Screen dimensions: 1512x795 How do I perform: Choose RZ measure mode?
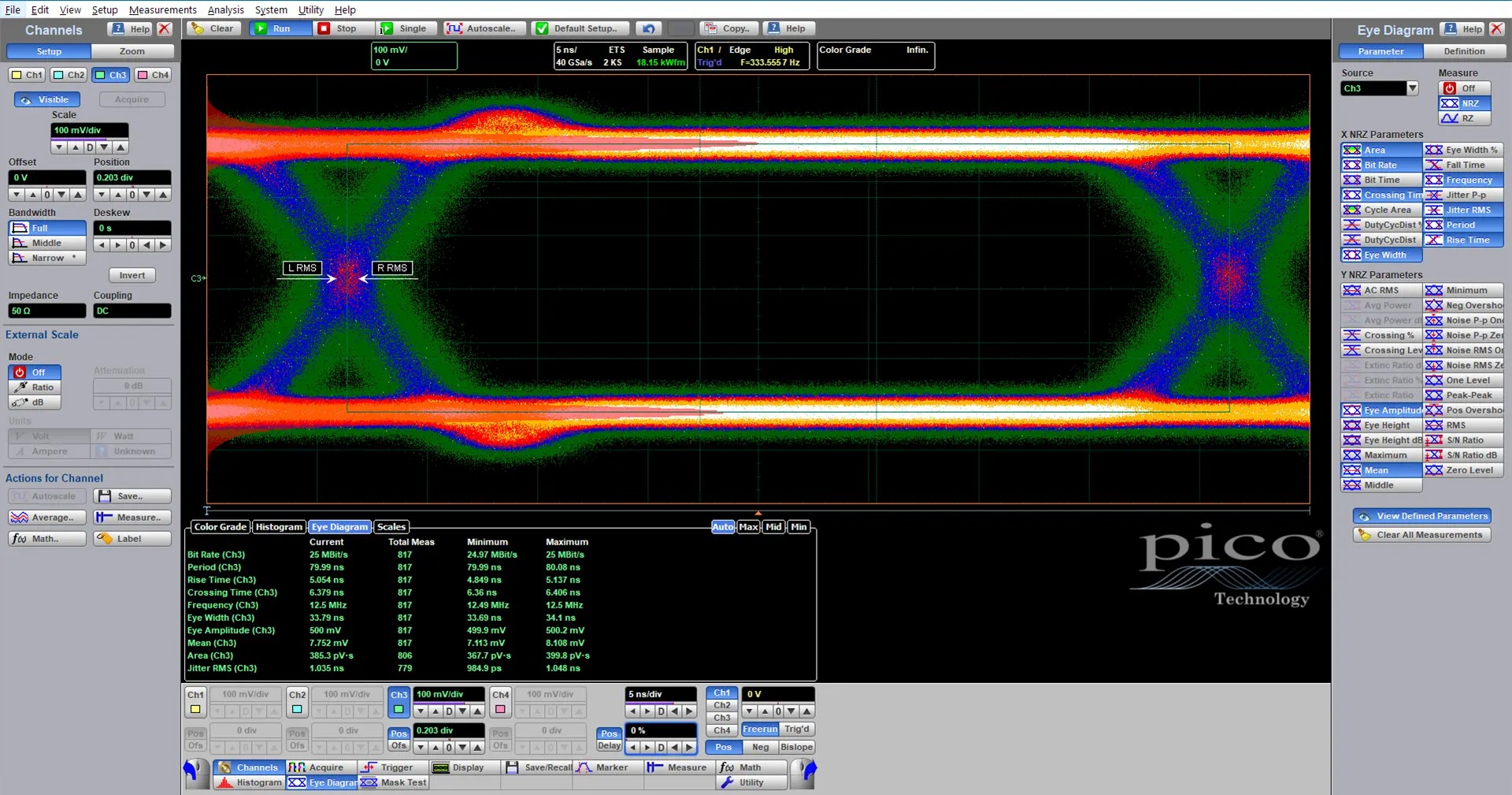click(x=1464, y=118)
